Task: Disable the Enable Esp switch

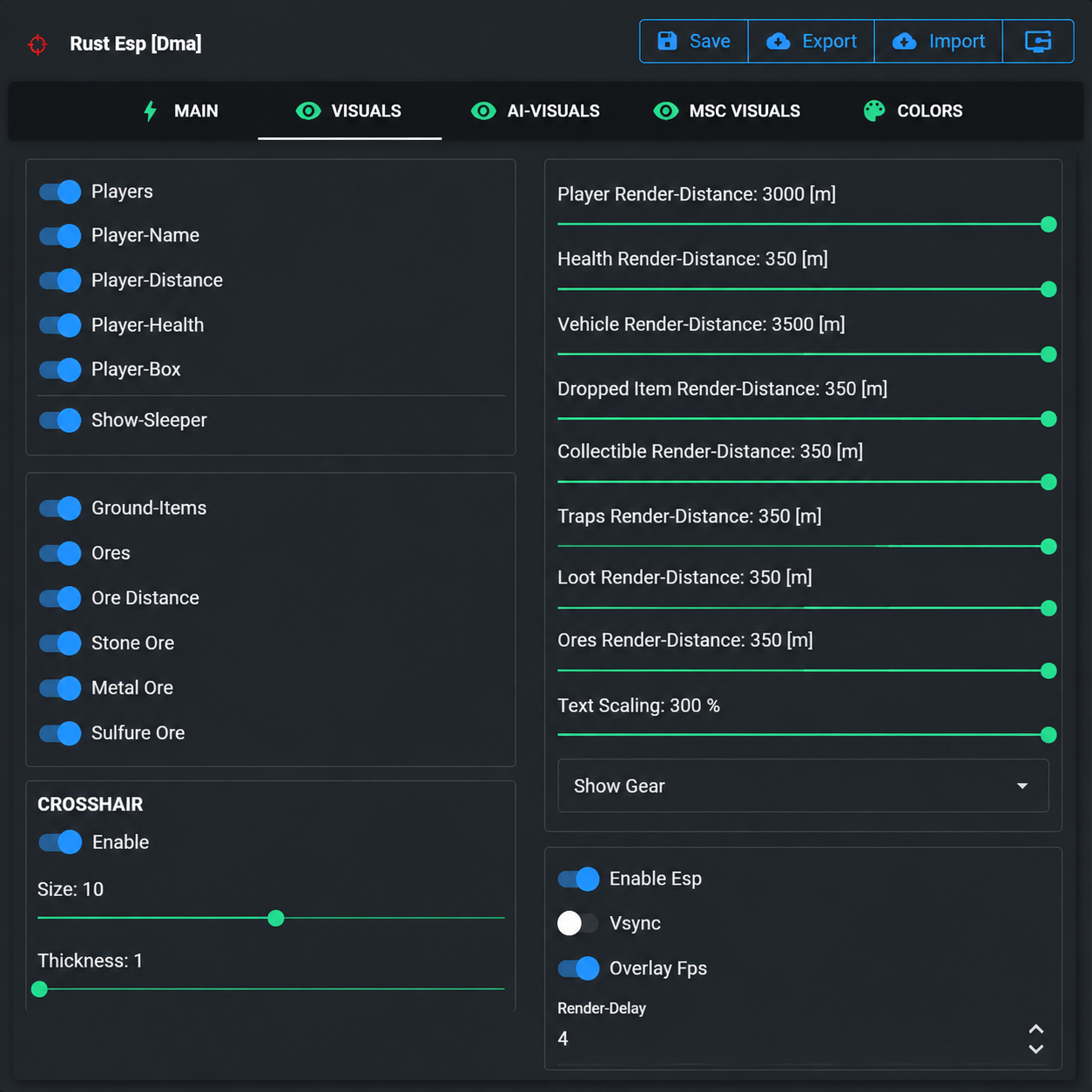Action: click(x=578, y=879)
